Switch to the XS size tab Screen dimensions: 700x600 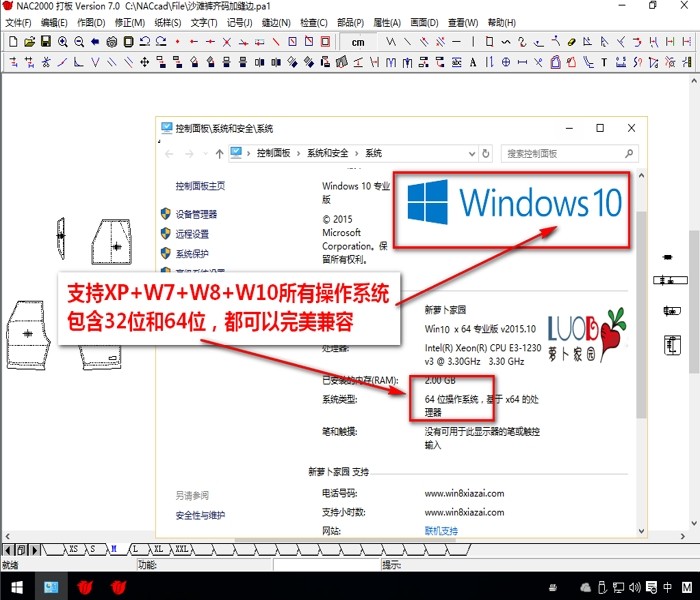74,549
